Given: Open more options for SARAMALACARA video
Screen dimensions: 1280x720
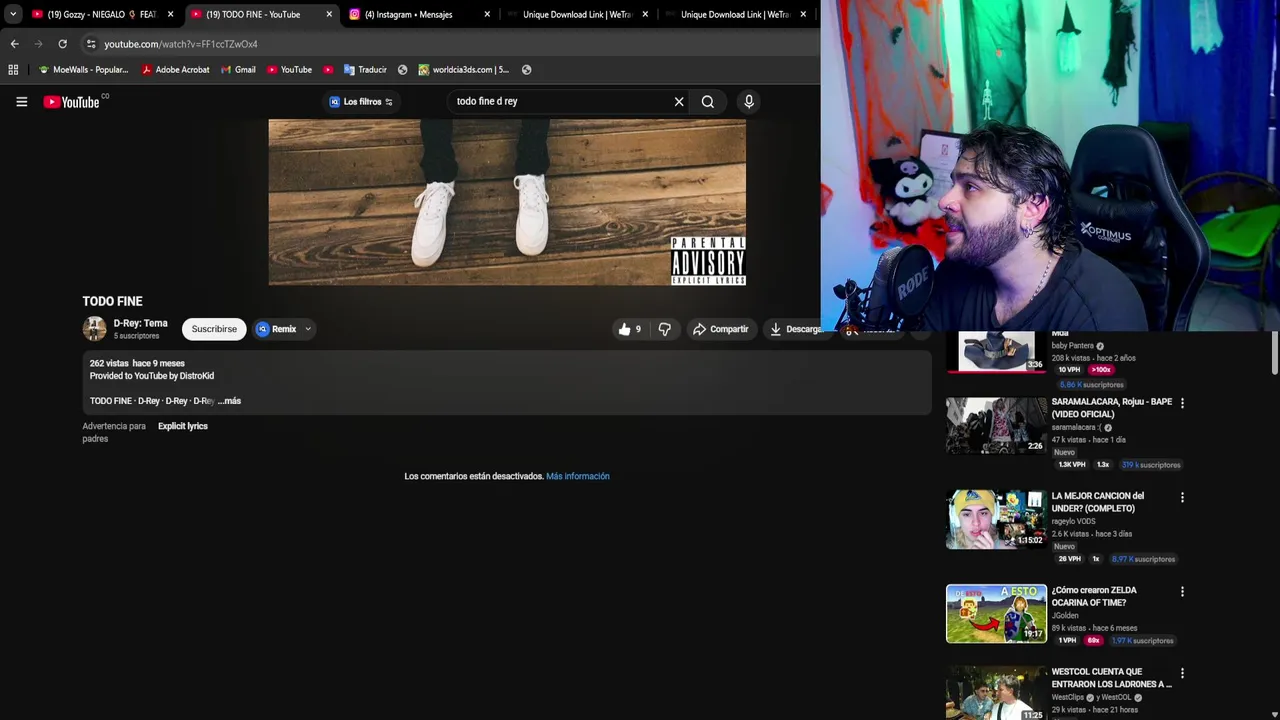Looking at the screenshot, I should [1182, 403].
